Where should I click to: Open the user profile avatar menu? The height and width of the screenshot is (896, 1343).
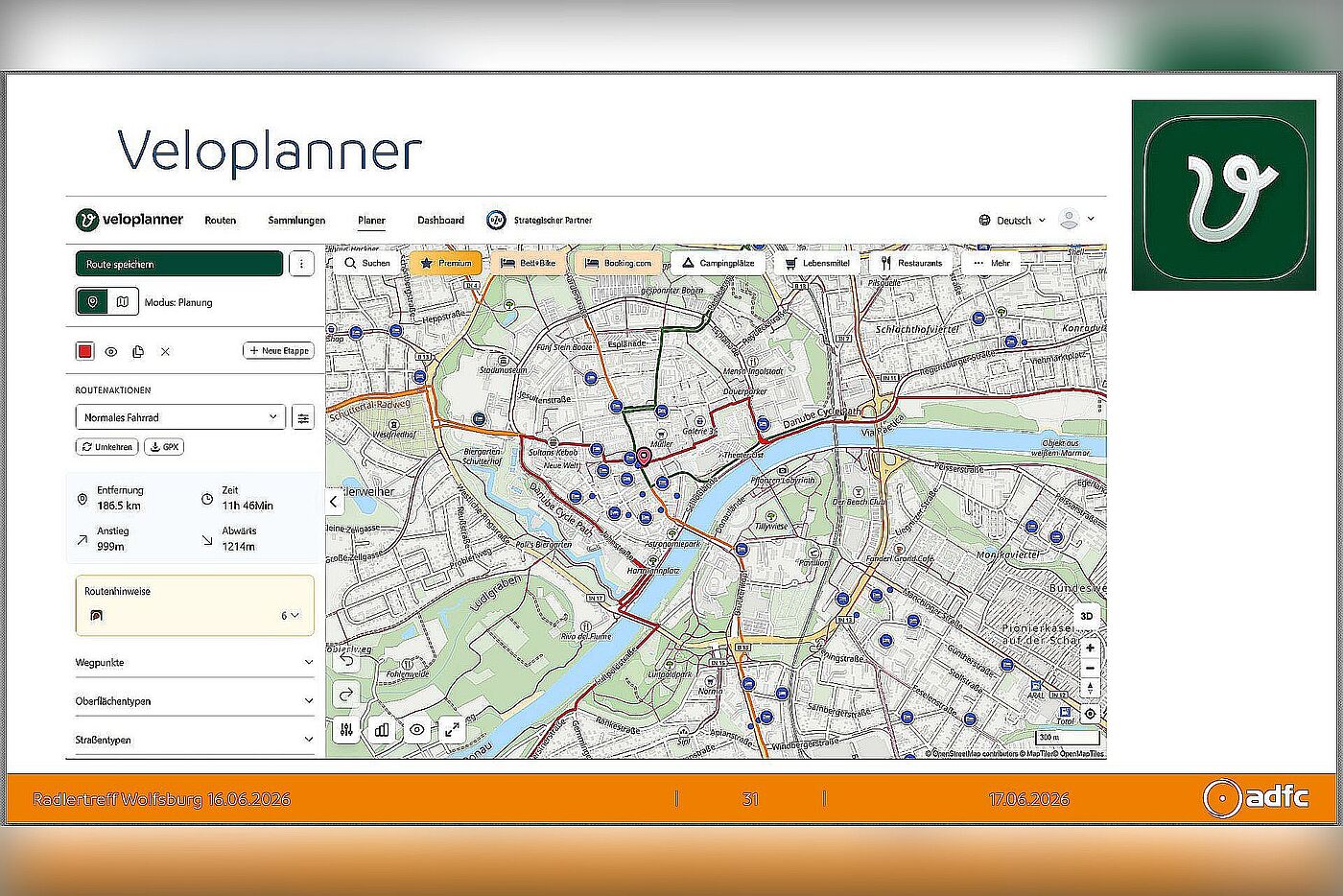[x=1076, y=220]
